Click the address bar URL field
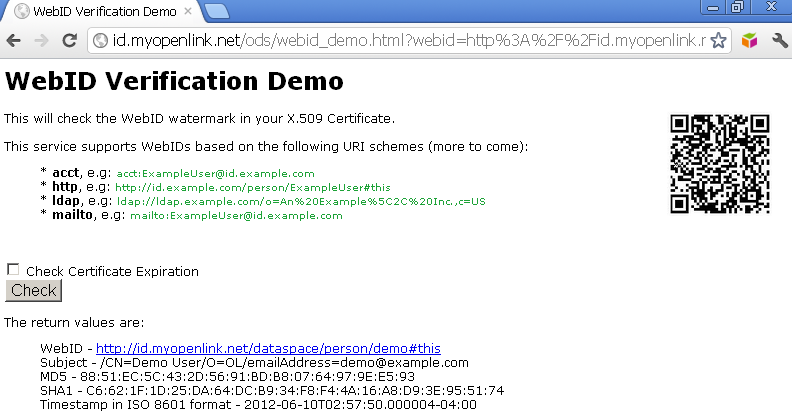 [400, 41]
